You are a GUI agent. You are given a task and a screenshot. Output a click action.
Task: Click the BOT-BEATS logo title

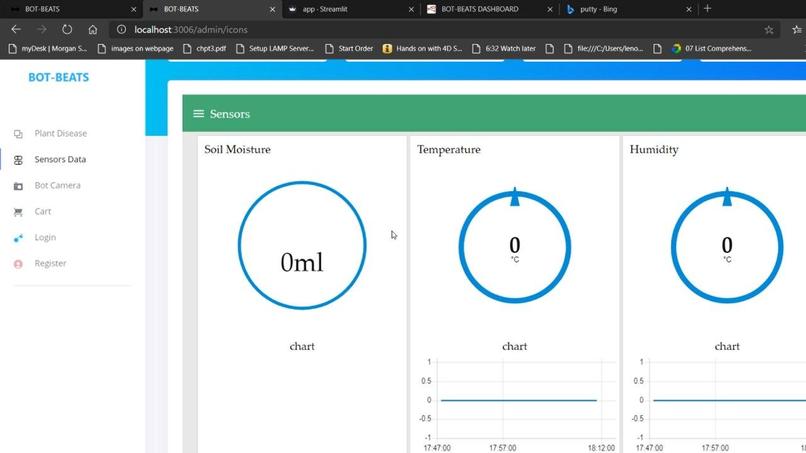59,77
